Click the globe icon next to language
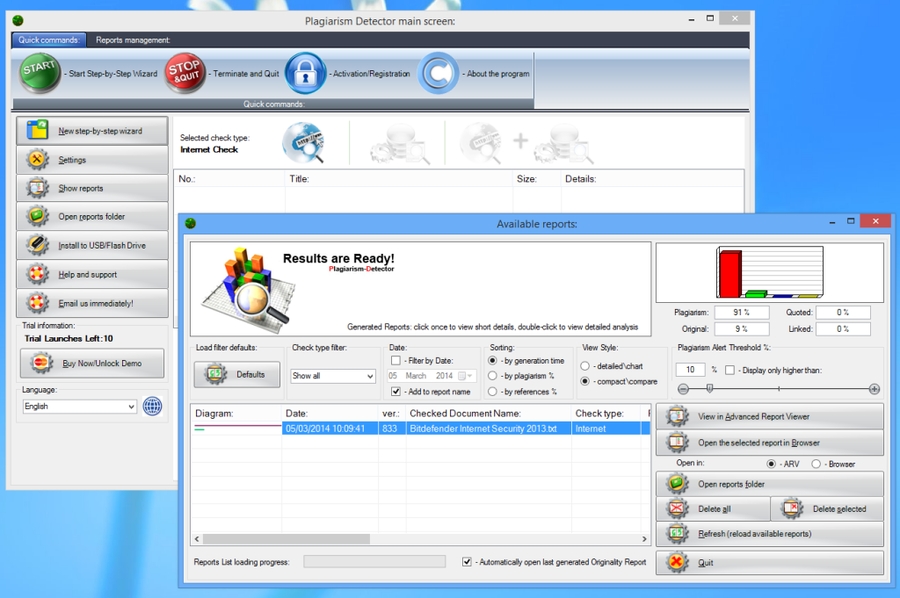Viewport: 900px width, 598px height. pos(152,406)
